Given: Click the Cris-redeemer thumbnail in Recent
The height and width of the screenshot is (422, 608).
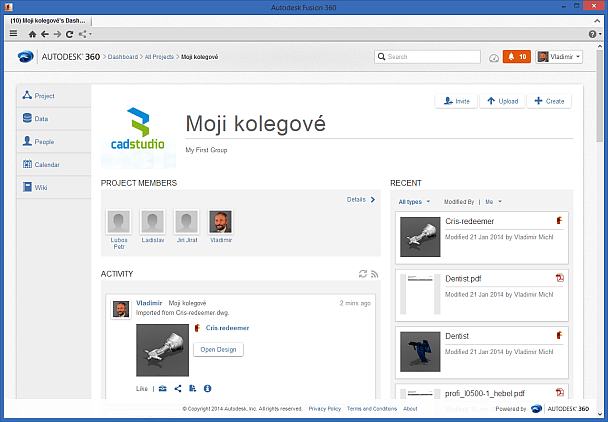Looking at the screenshot, I should 420,237.
